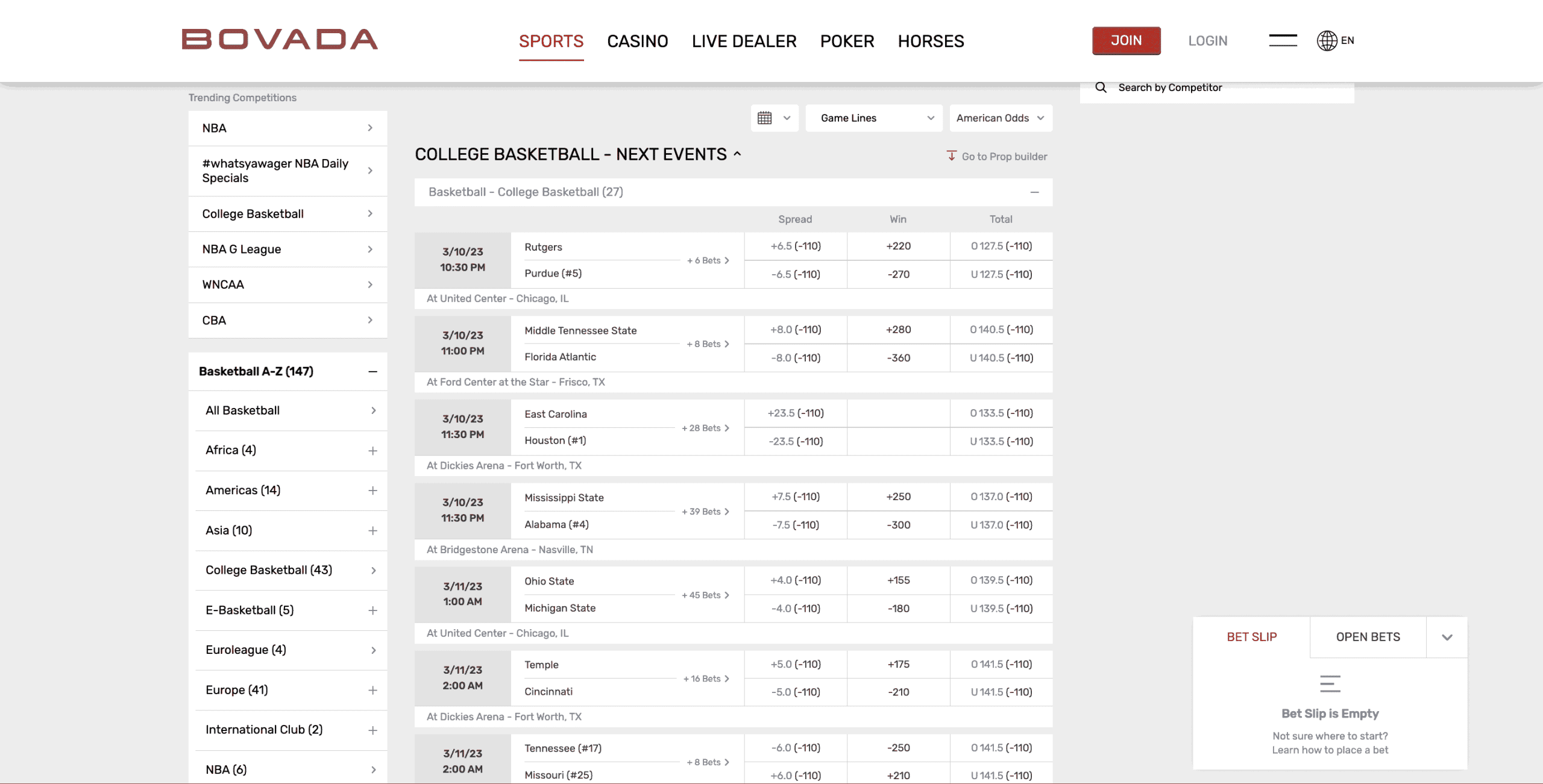Viewport: 1543px width, 784px height.
Task: Open the calendar date filter
Action: pos(775,118)
